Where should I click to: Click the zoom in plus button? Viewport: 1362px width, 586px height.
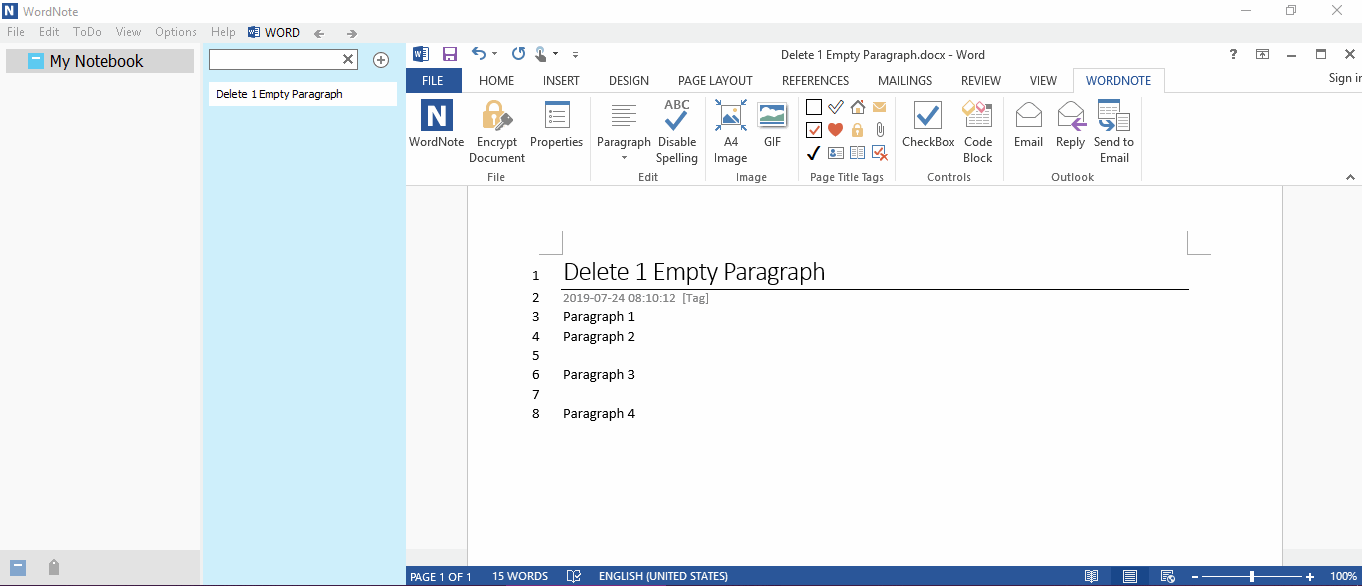pyautogui.click(x=1310, y=576)
